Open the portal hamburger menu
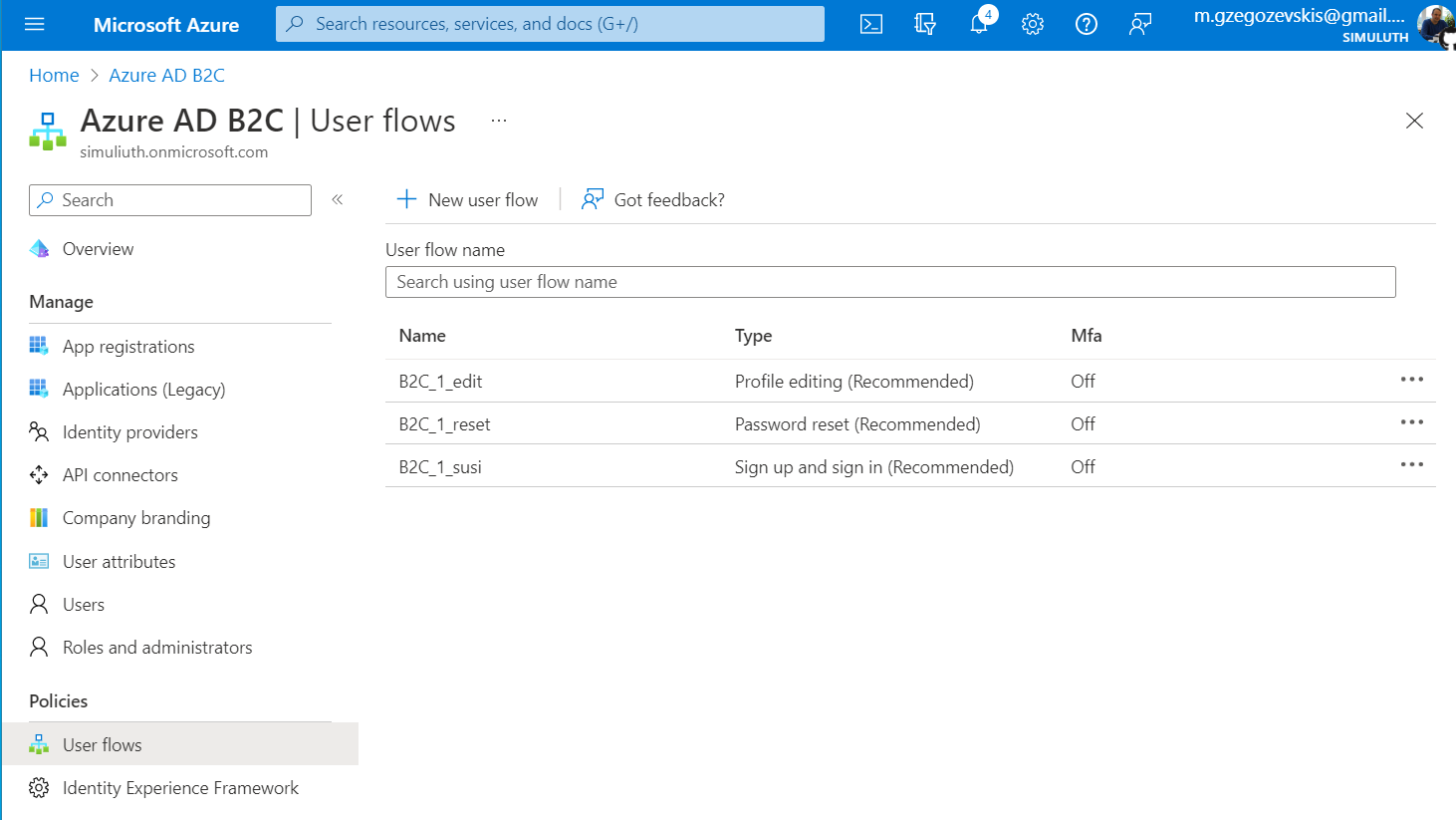Viewport: 1456px width, 820px height. coord(35,24)
